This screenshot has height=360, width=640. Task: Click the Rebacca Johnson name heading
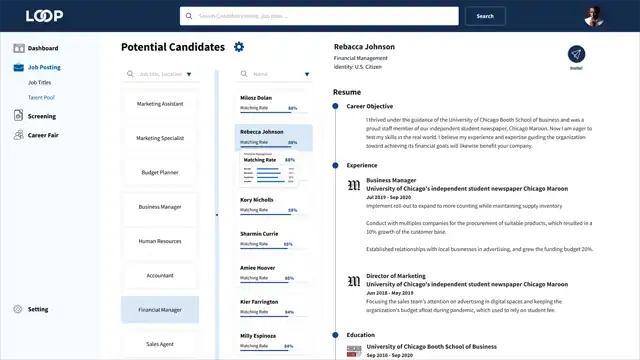coord(364,47)
